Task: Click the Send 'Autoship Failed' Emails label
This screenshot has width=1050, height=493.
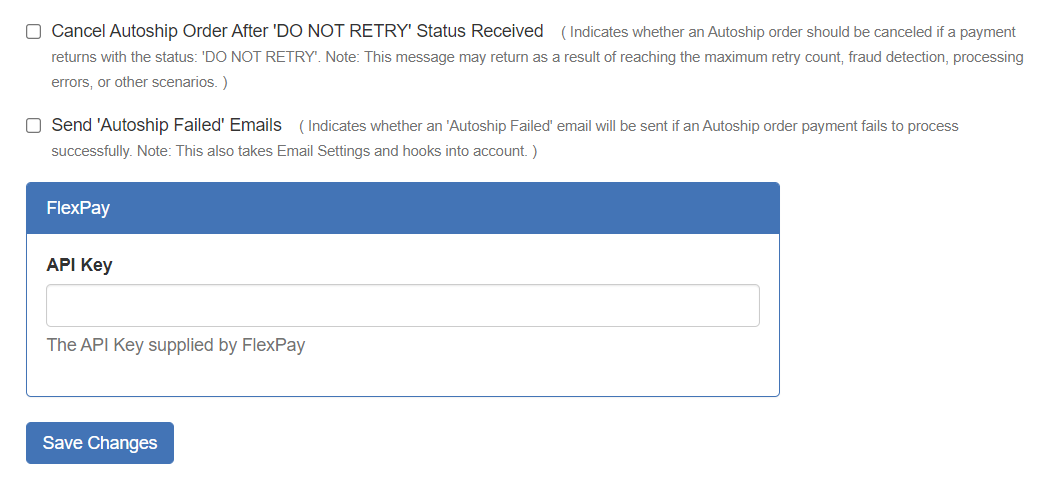Action: [166, 126]
